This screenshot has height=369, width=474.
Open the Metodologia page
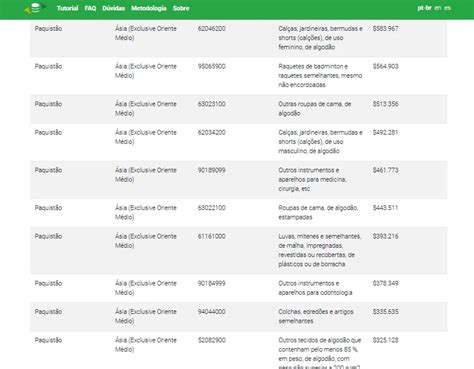click(149, 8)
